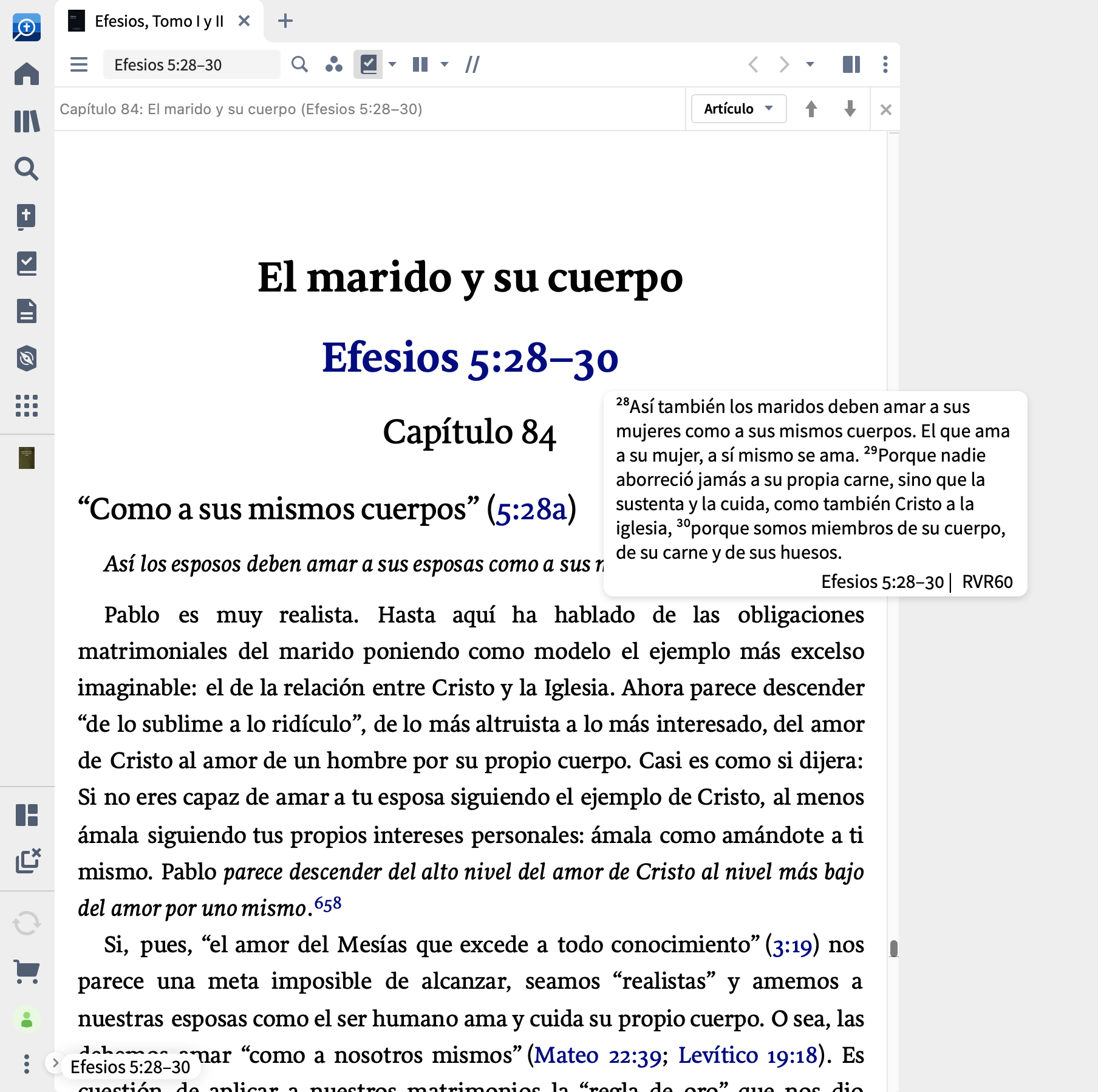Open the table of contents hamburger menu
The height and width of the screenshot is (1092, 1098).
[79, 64]
